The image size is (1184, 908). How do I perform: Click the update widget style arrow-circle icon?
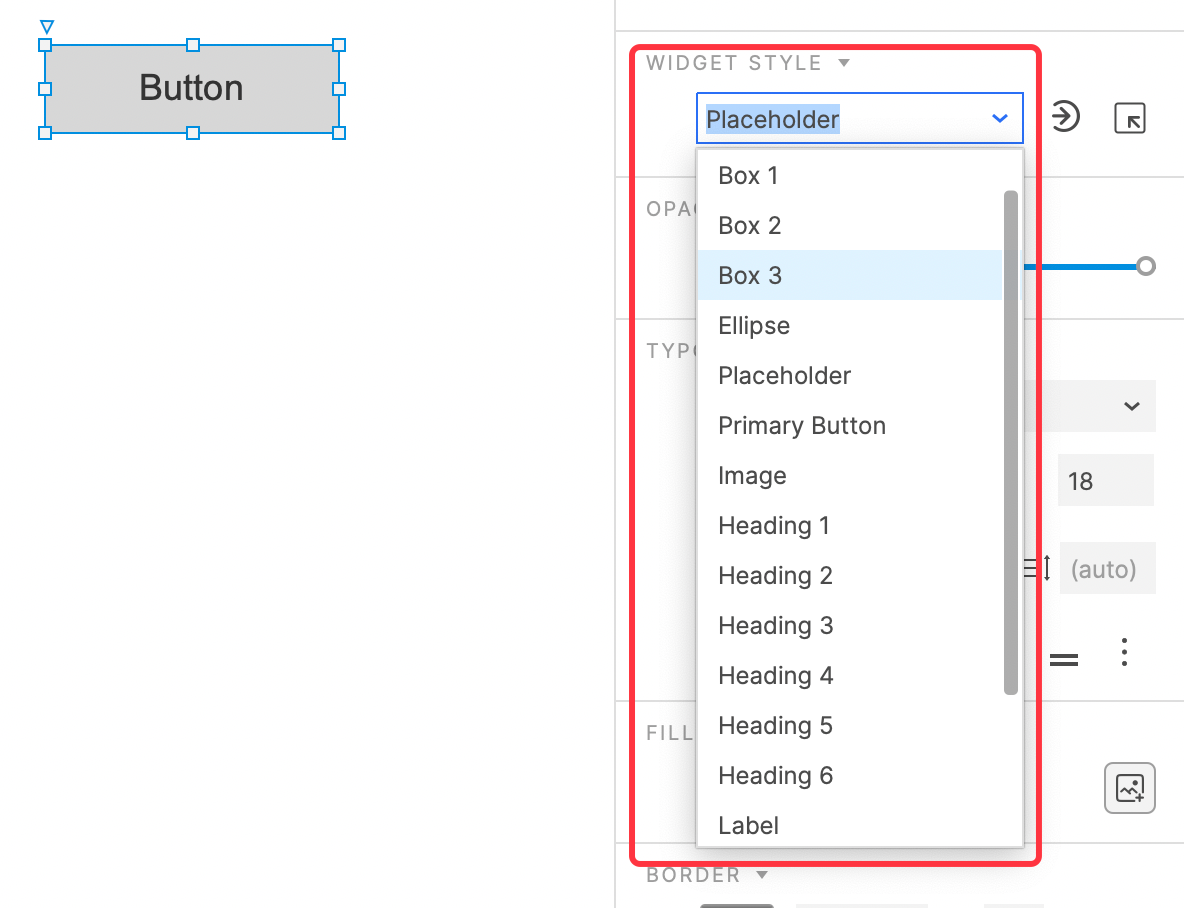click(1065, 117)
